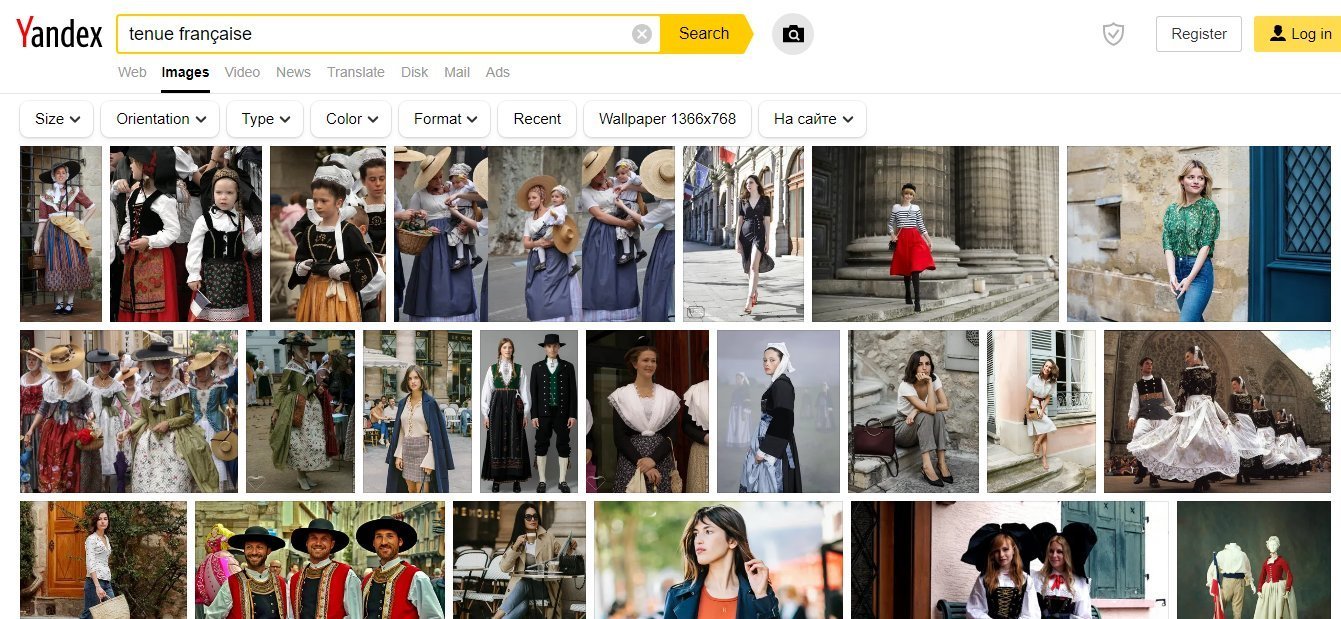Toggle the Recent filter
The height and width of the screenshot is (619, 1341).
pos(537,119)
